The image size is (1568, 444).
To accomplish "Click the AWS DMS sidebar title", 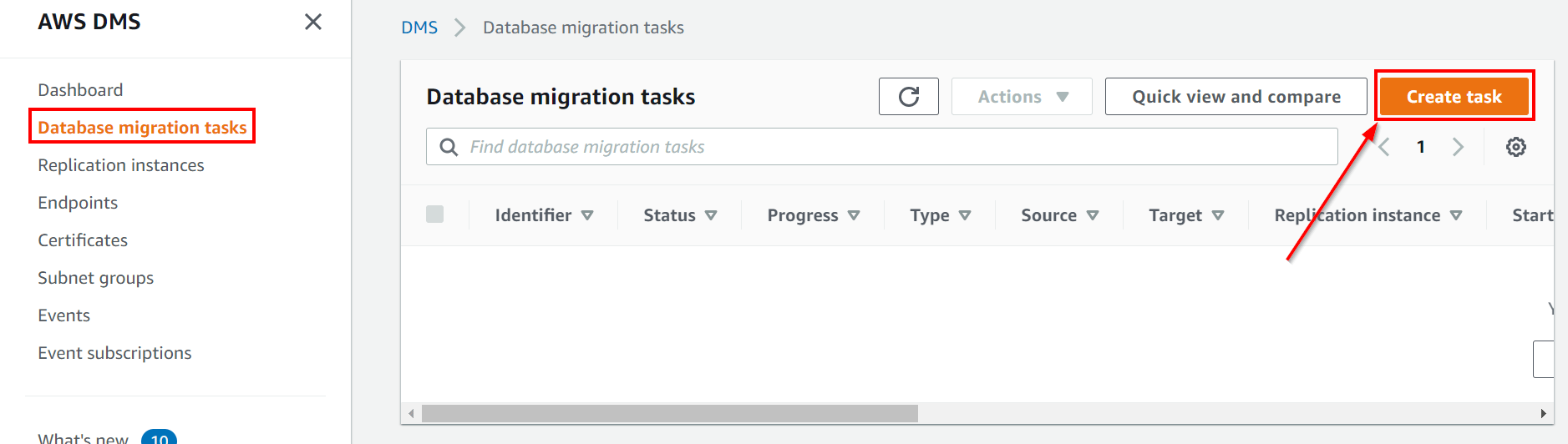I will 89,22.
